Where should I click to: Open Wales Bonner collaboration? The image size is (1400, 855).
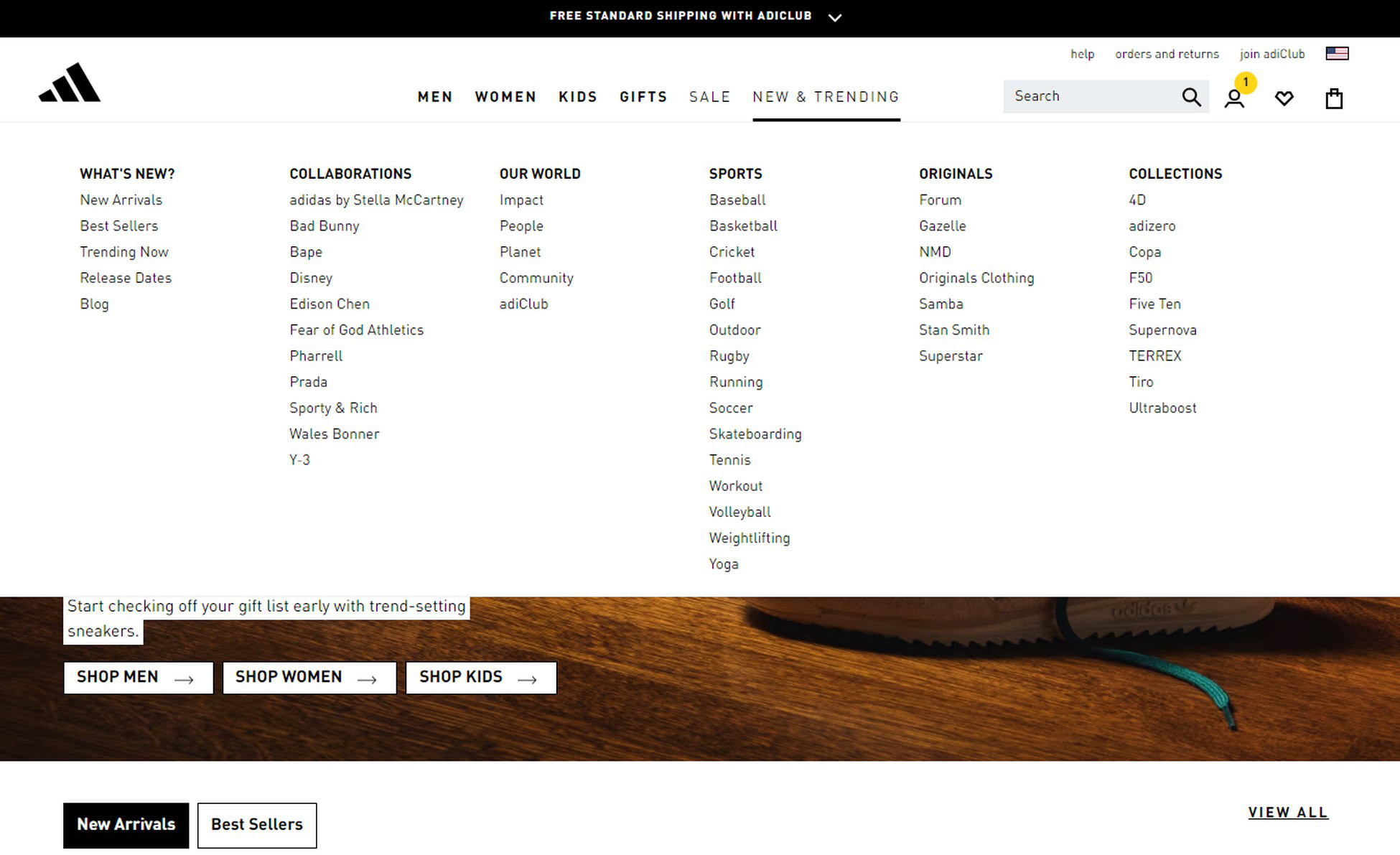334,434
